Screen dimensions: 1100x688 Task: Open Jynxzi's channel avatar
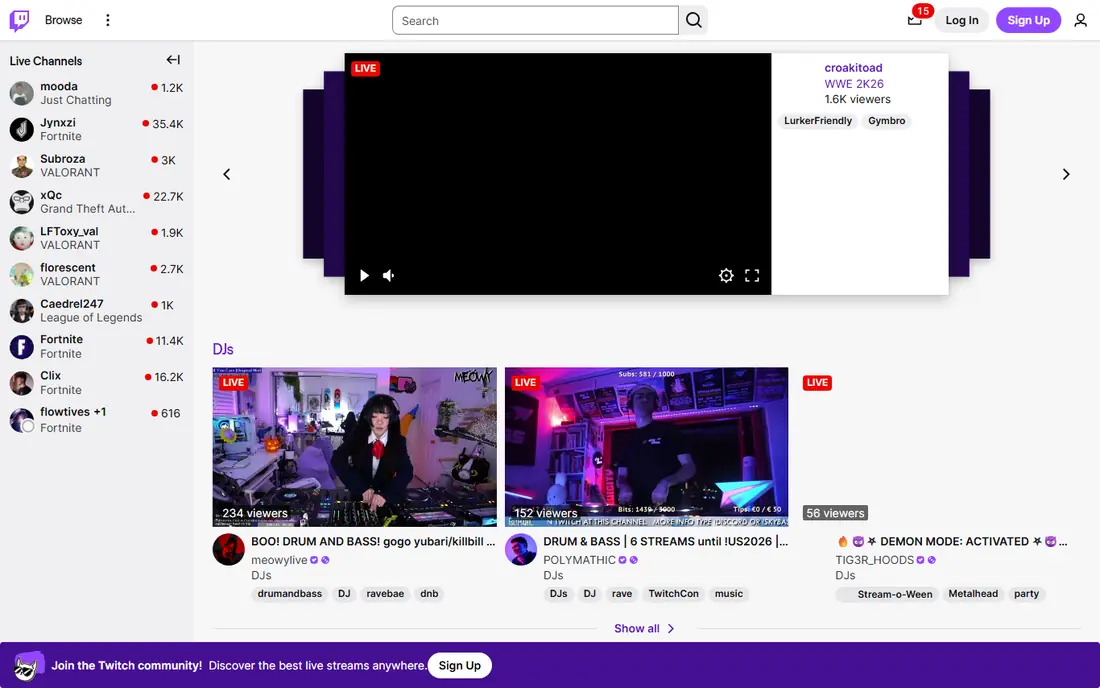(22, 130)
